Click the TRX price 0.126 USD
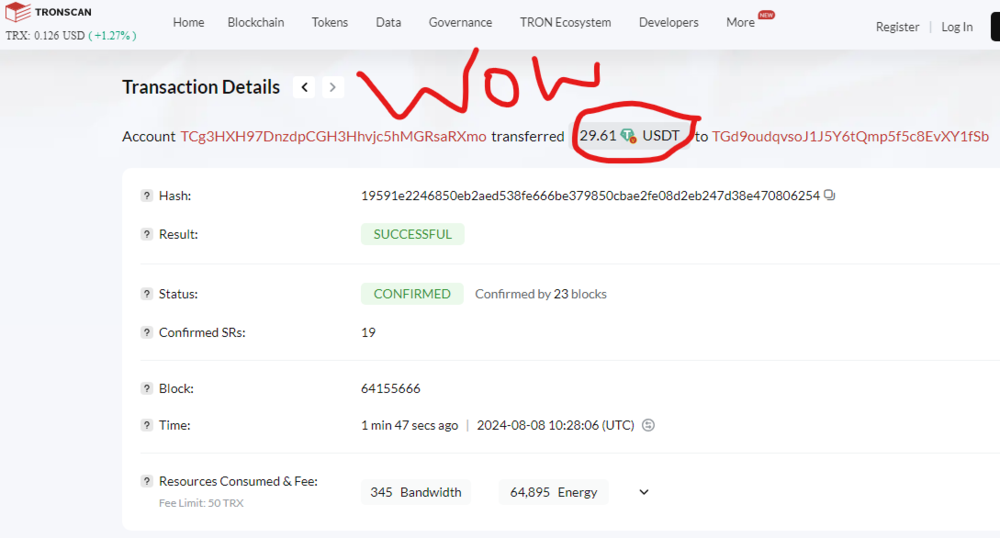Viewport: 1000px width, 538px height. coord(45,36)
